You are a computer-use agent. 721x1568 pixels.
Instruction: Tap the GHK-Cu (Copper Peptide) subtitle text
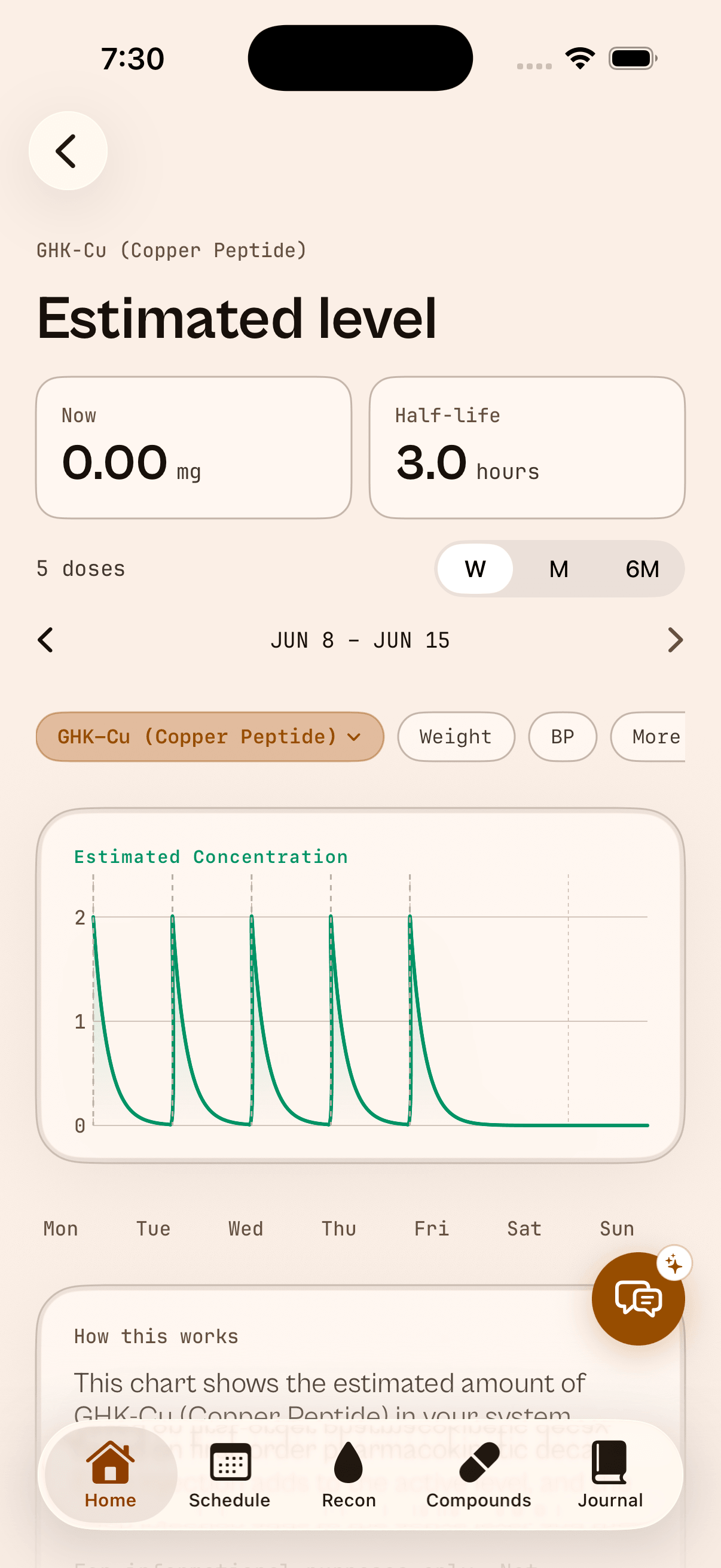pos(172,250)
